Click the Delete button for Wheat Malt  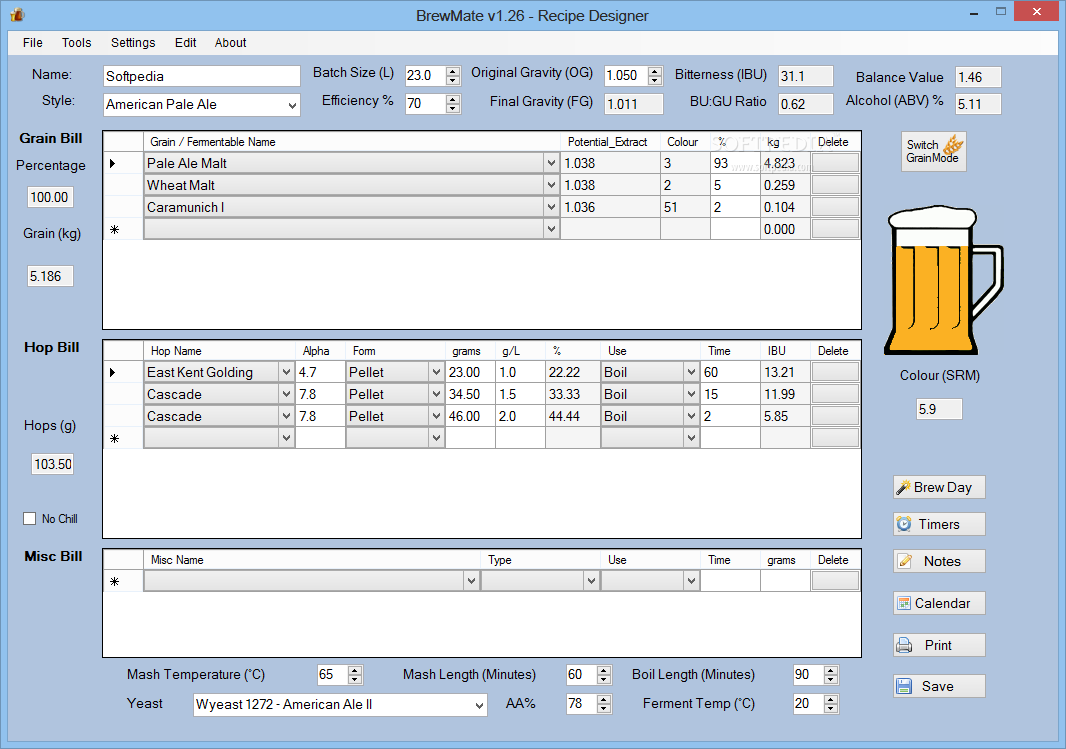(835, 185)
